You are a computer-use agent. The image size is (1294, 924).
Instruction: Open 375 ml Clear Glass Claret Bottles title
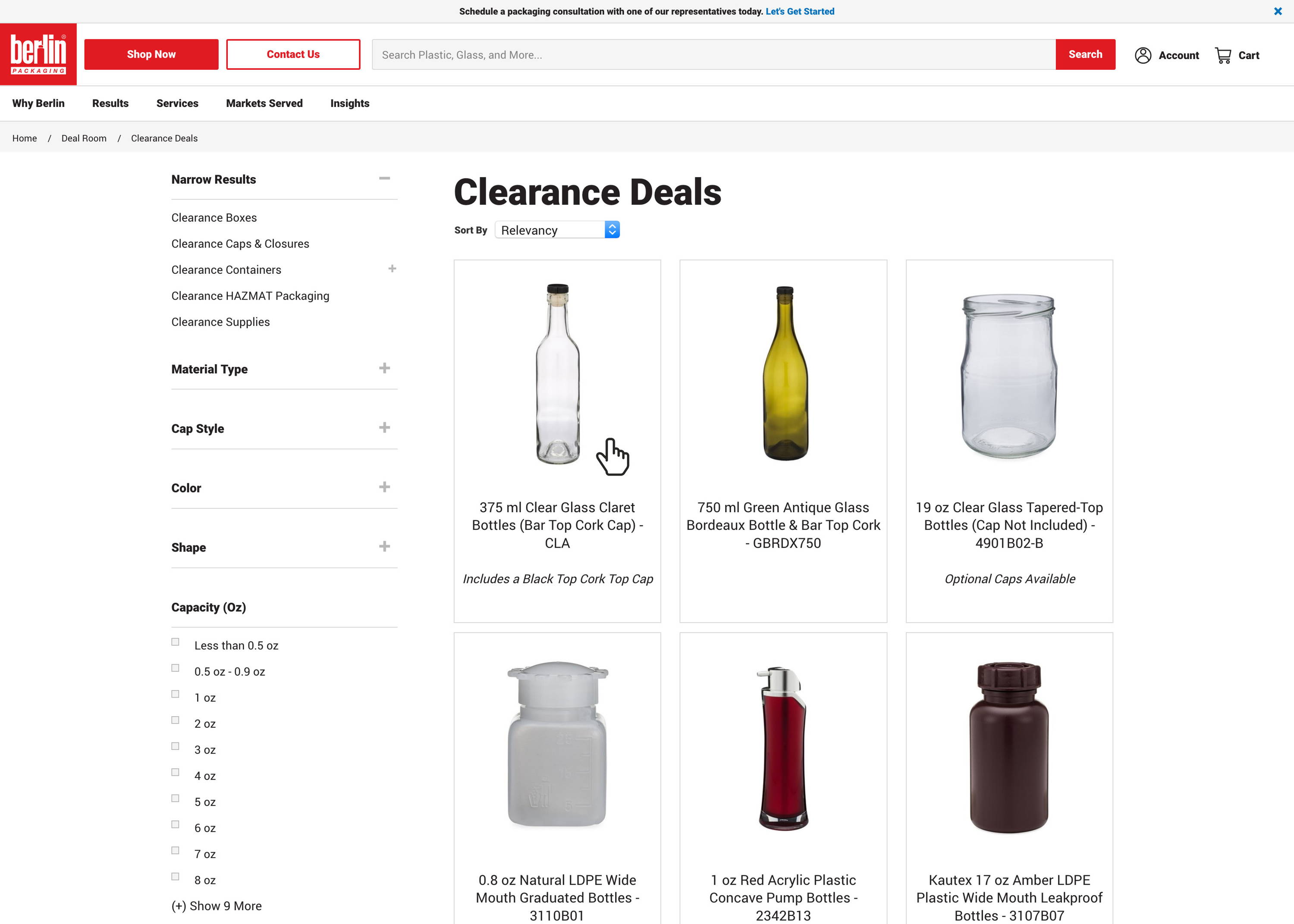pos(558,525)
